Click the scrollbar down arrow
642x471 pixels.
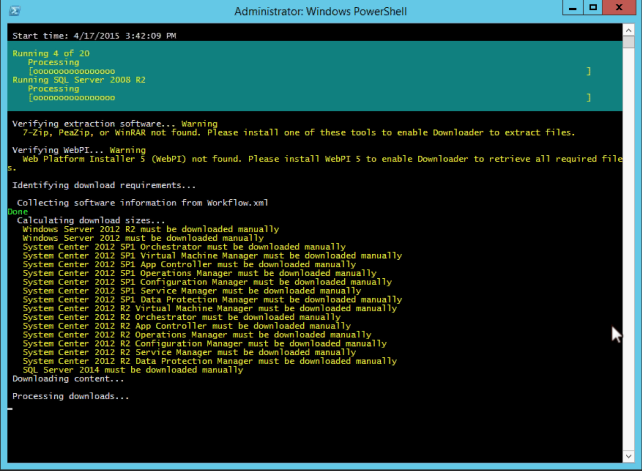[x=628, y=456]
